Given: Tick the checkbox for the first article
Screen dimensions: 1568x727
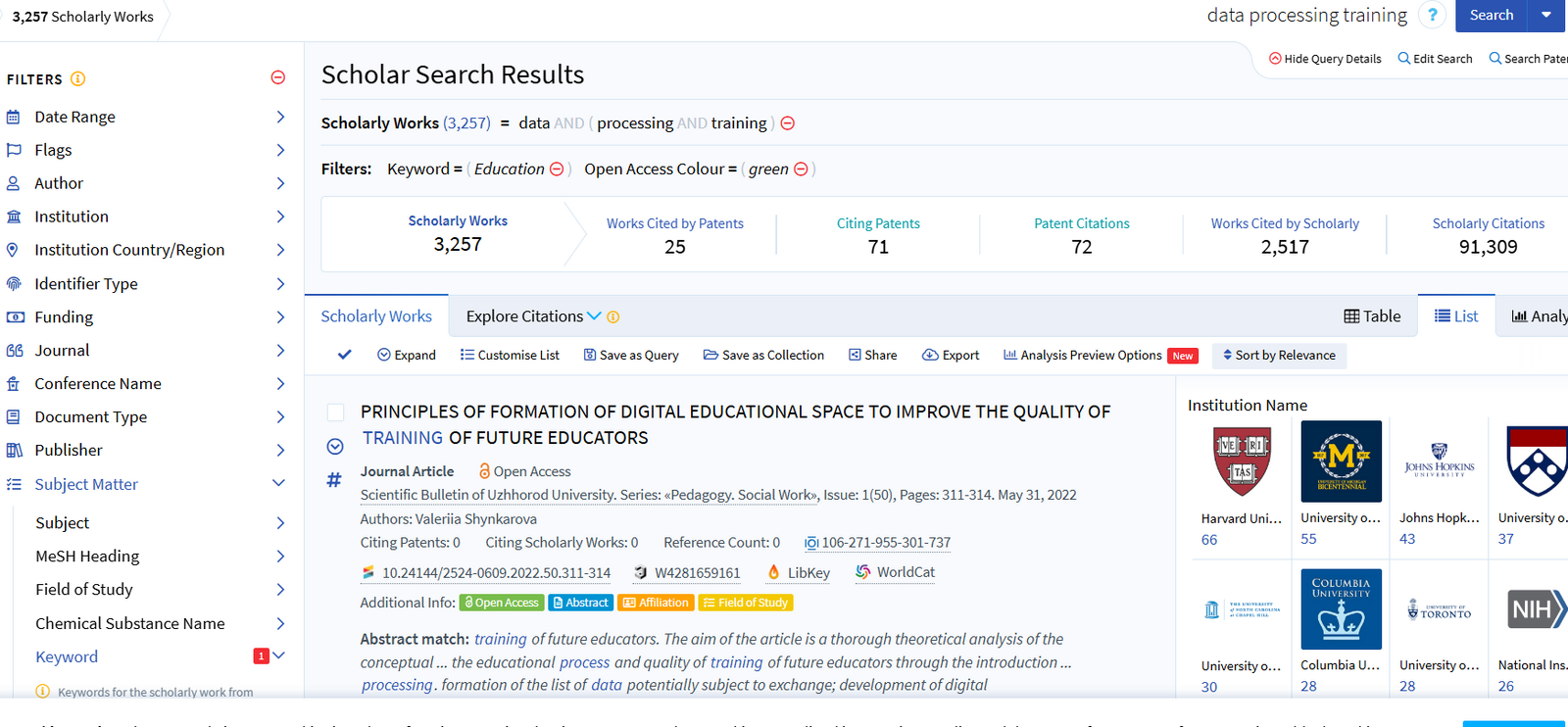Looking at the screenshot, I should [x=335, y=412].
